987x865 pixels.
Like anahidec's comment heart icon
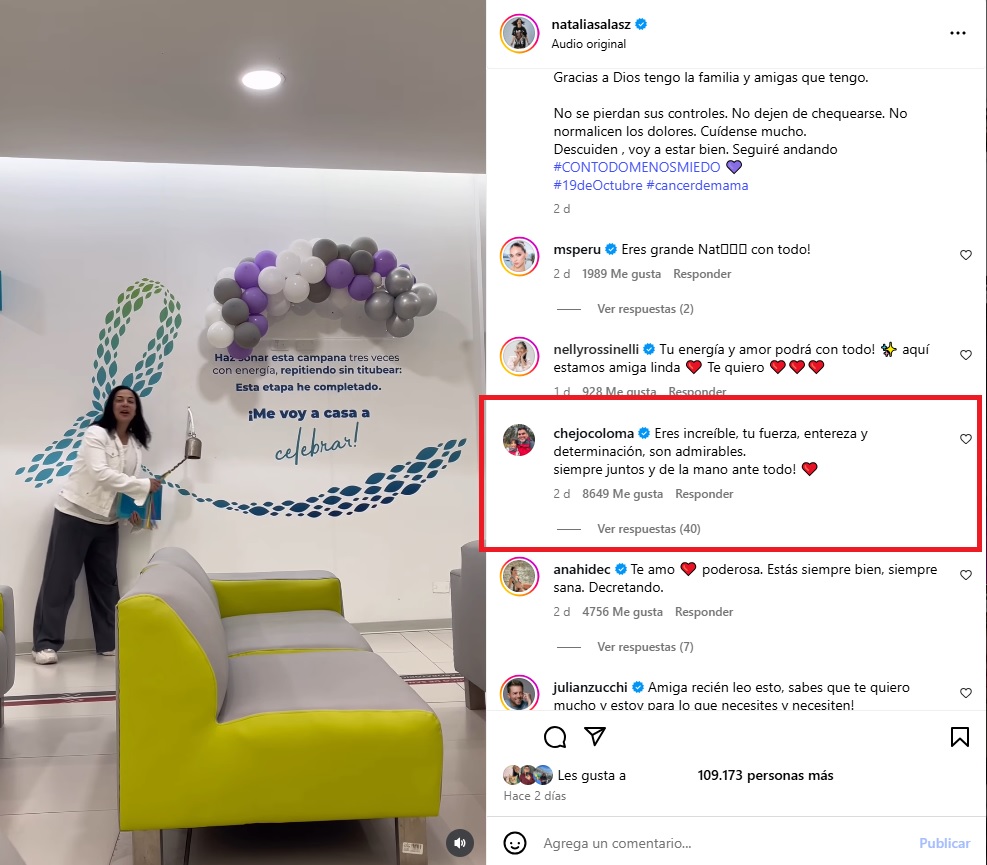point(966,575)
